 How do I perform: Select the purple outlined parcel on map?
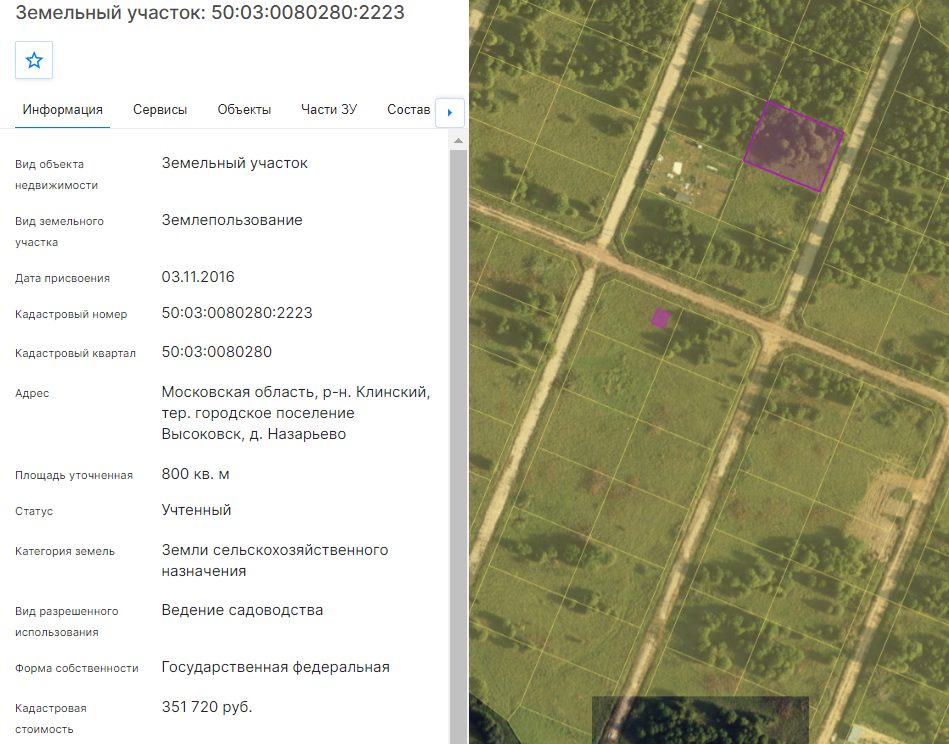click(793, 146)
